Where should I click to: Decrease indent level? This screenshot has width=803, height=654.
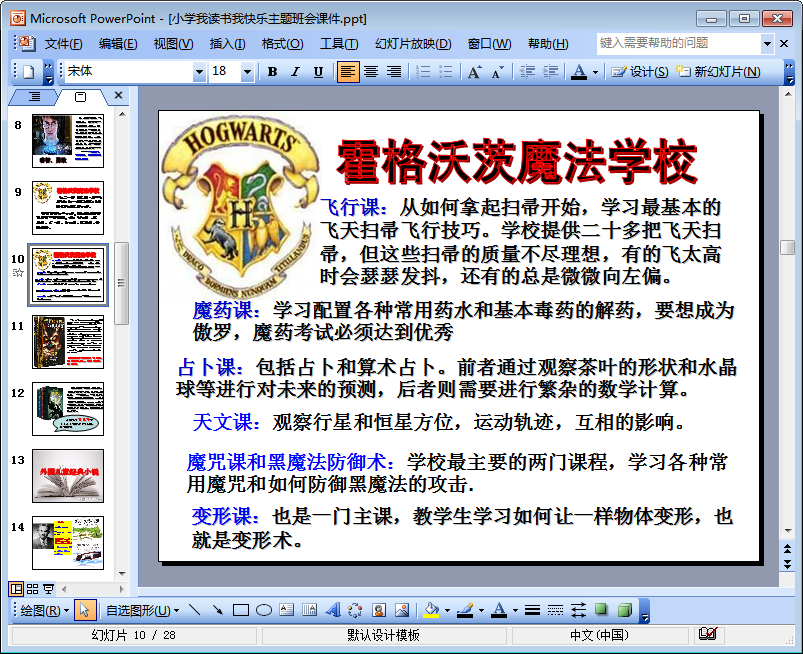point(527,72)
